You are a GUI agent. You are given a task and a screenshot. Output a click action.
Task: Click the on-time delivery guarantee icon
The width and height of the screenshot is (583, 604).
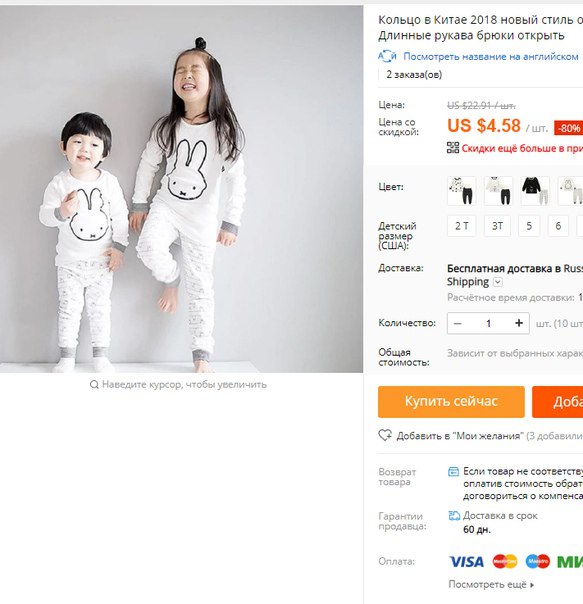pos(454,516)
